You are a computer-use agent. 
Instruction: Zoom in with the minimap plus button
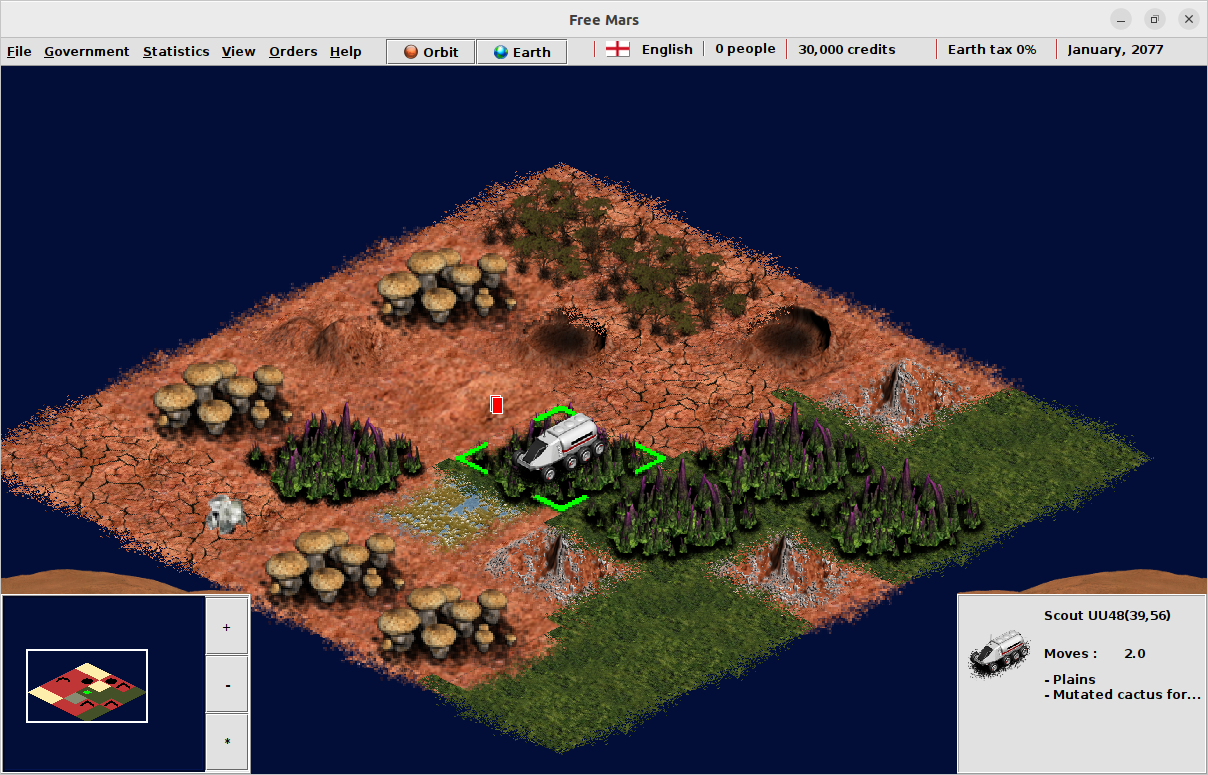click(227, 627)
